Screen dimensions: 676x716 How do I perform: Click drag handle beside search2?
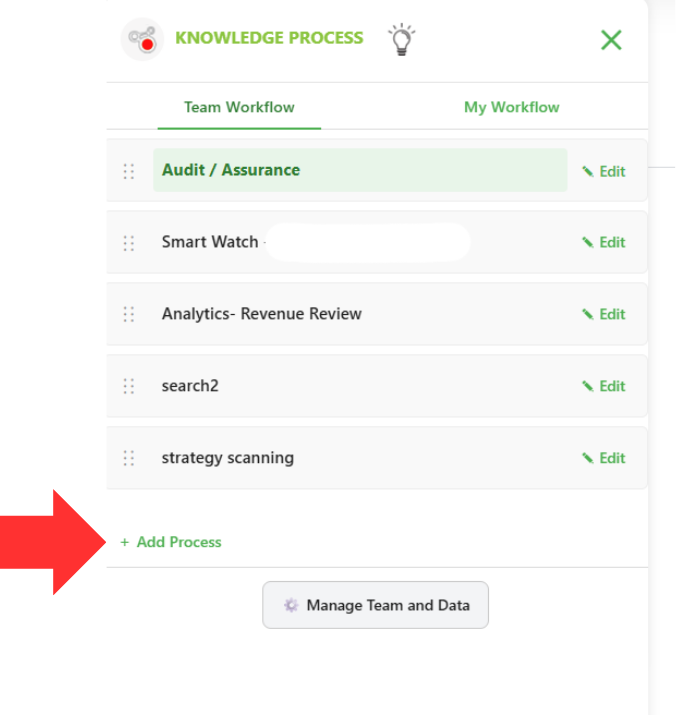[x=128, y=387]
